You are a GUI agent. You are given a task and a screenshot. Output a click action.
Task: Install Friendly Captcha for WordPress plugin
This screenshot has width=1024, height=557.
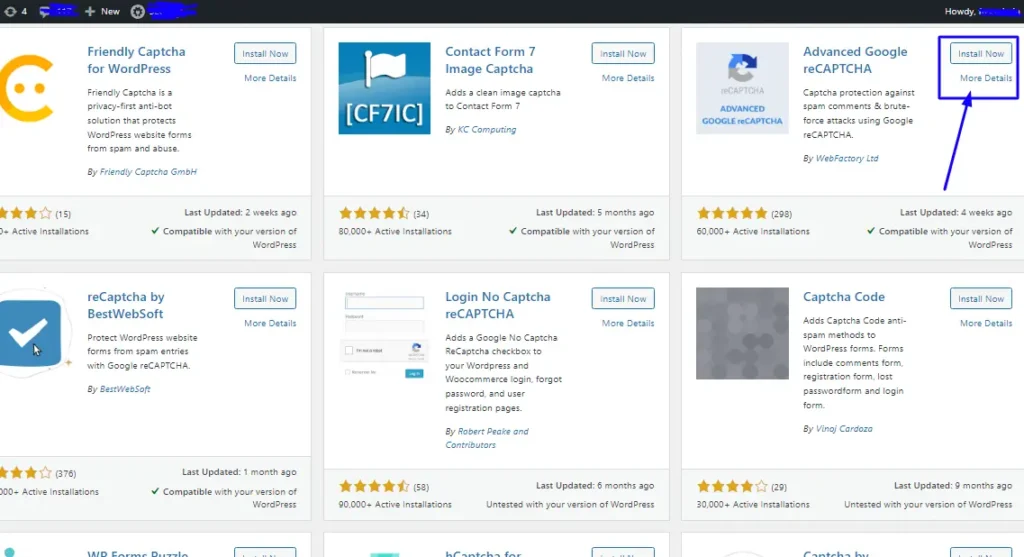[x=265, y=54]
